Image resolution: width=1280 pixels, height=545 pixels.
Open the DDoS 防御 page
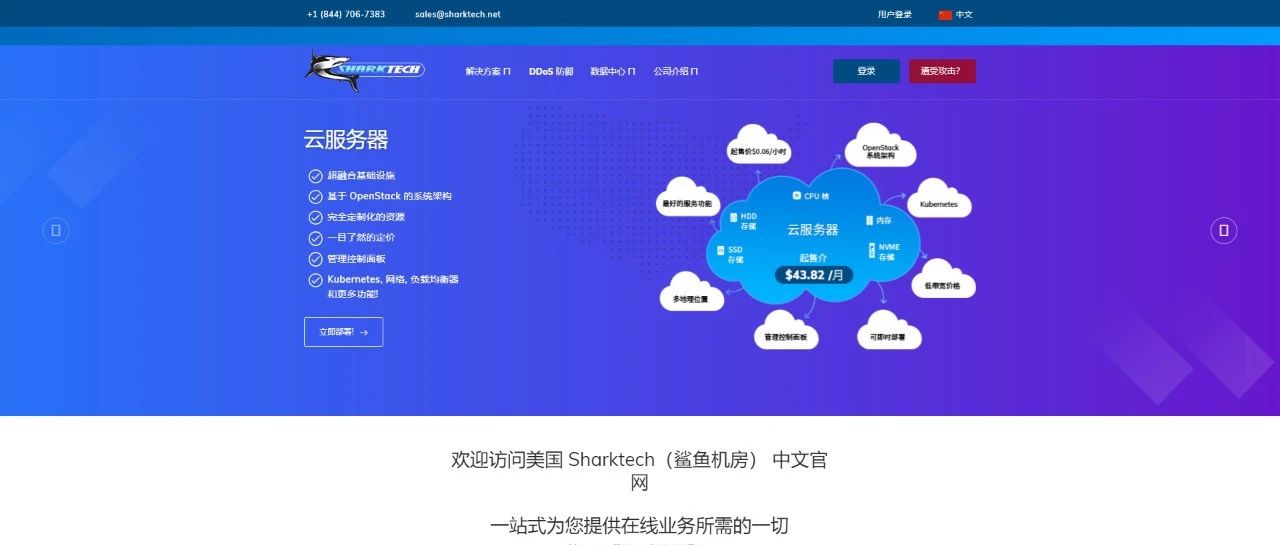pos(551,71)
